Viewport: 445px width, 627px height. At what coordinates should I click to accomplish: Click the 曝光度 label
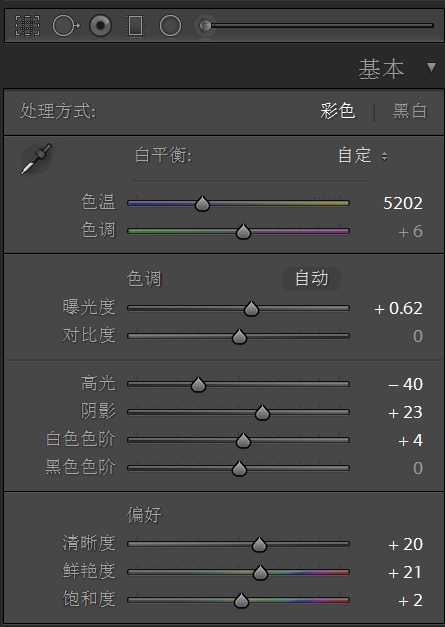tap(89, 308)
